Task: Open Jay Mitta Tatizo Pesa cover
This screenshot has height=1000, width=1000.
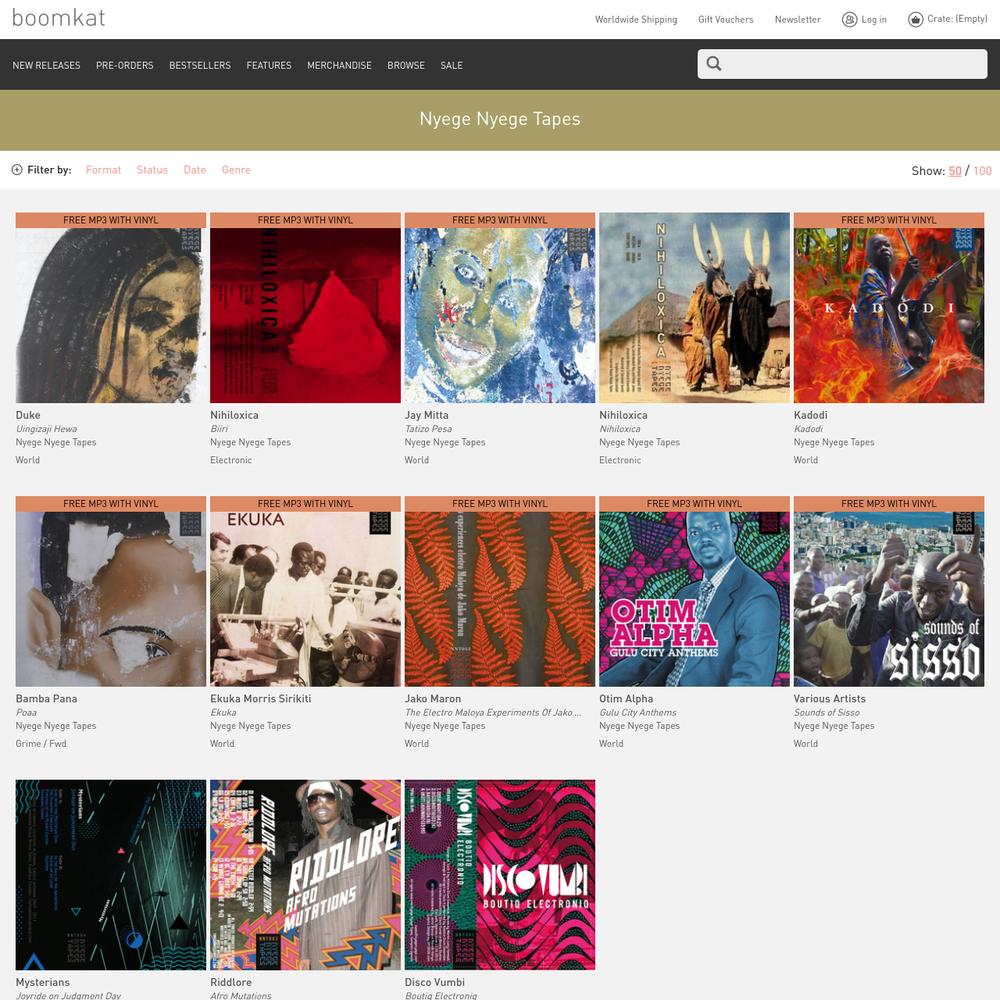Action: click(x=500, y=307)
